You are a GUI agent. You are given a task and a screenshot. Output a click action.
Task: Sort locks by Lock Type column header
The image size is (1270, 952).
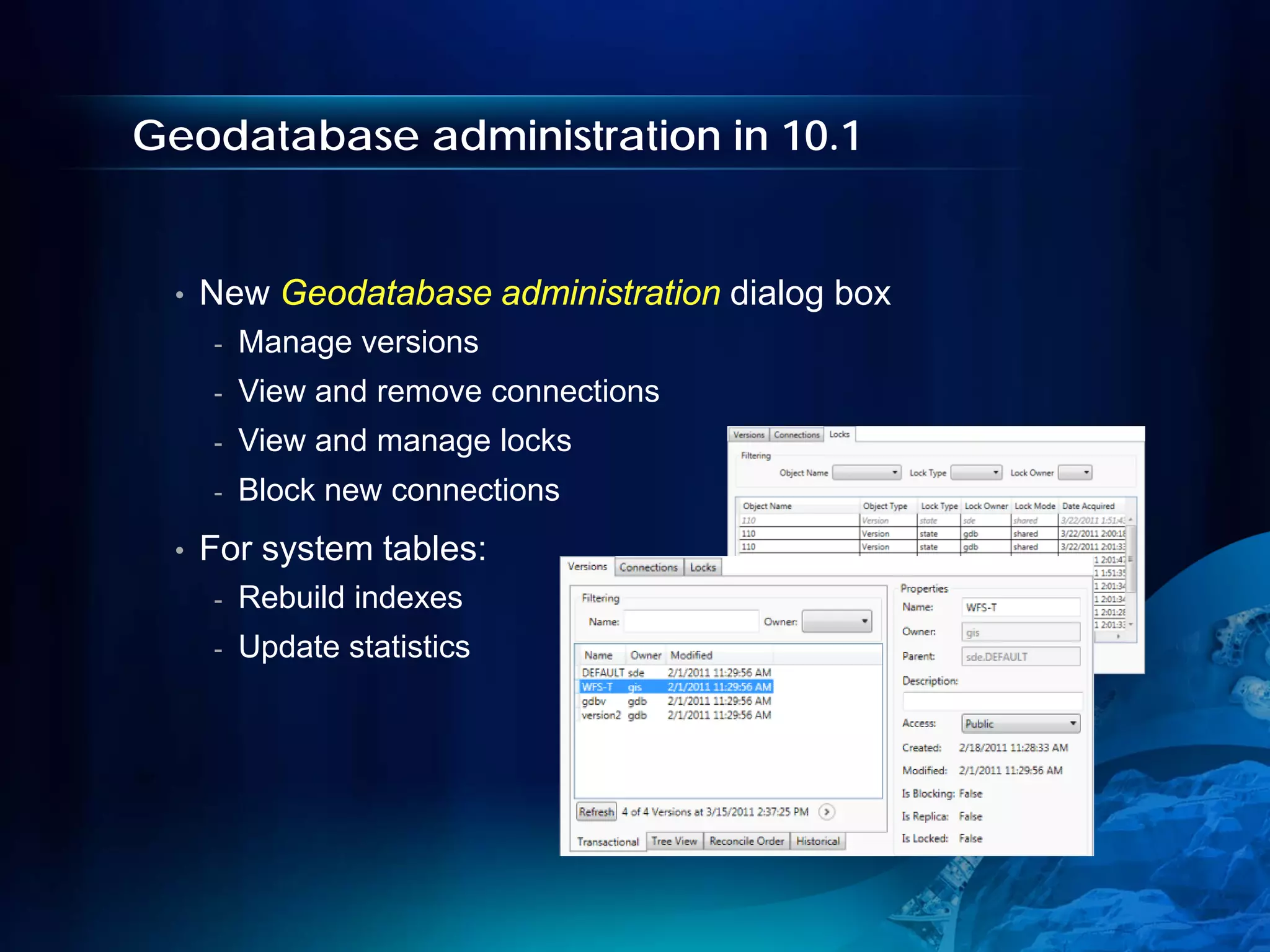(939, 506)
